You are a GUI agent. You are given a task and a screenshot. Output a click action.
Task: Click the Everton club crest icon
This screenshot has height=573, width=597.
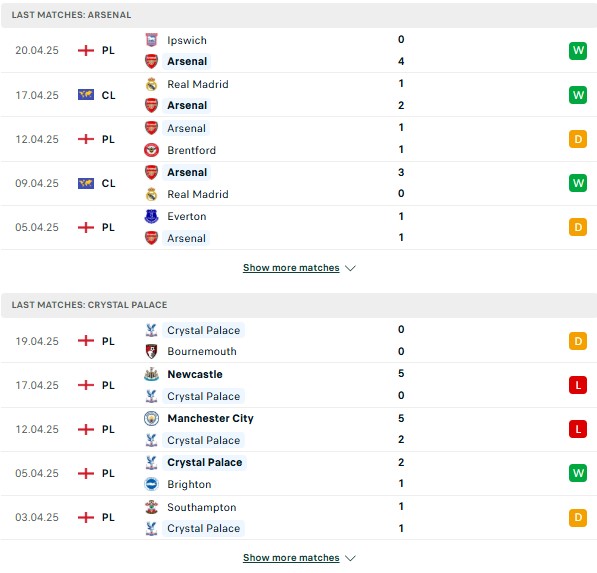pyautogui.click(x=151, y=216)
